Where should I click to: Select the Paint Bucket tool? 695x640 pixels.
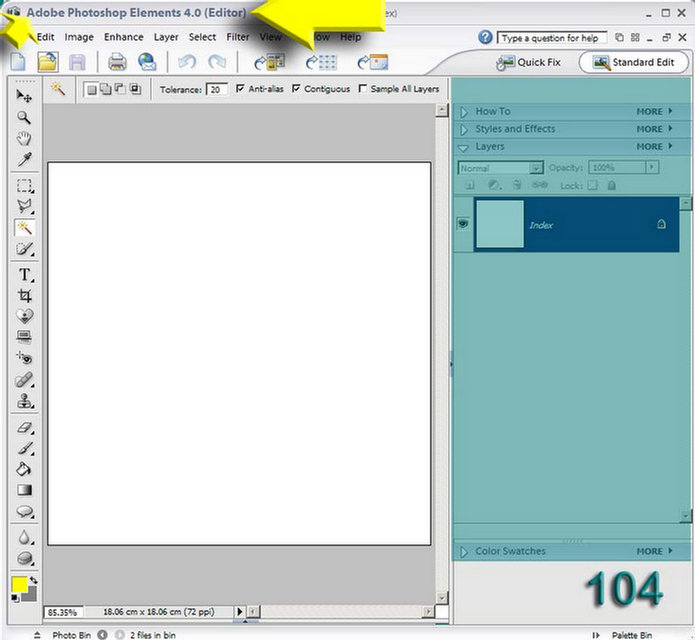tap(24, 469)
